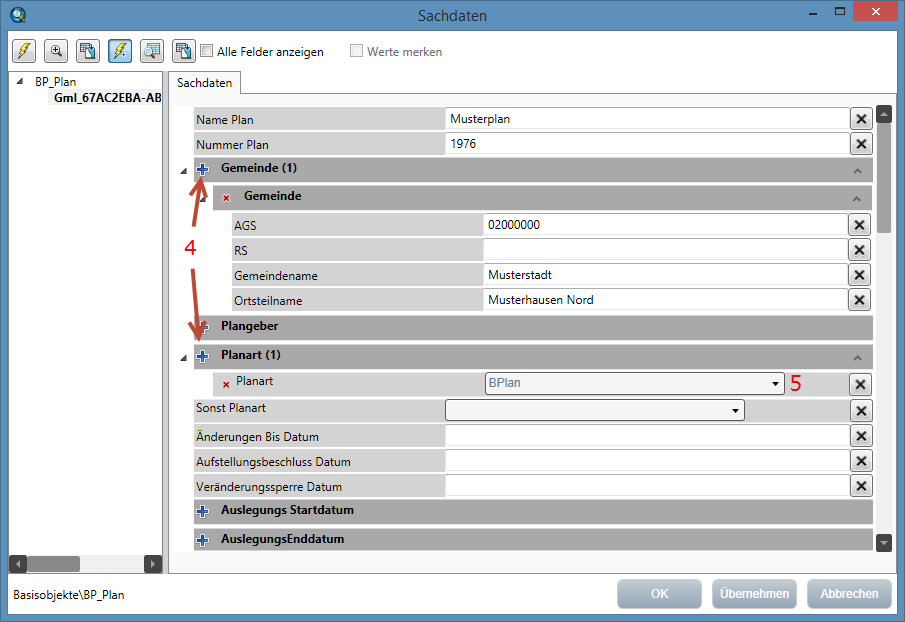Click the vertical scrollbar down arrow
The width and height of the screenshot is (905, 622).
coord(883,542)
